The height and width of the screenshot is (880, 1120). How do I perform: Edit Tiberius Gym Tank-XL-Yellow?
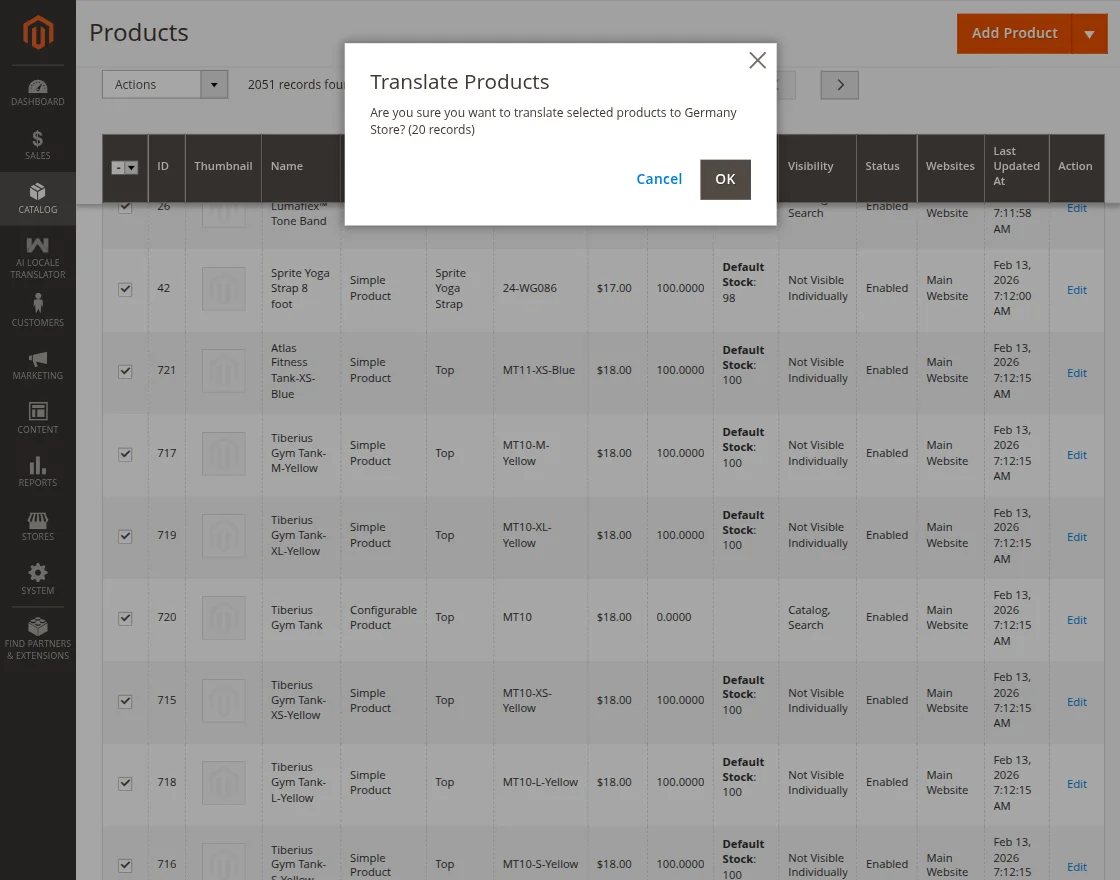pyautogui.click(x=1076, y=537)
